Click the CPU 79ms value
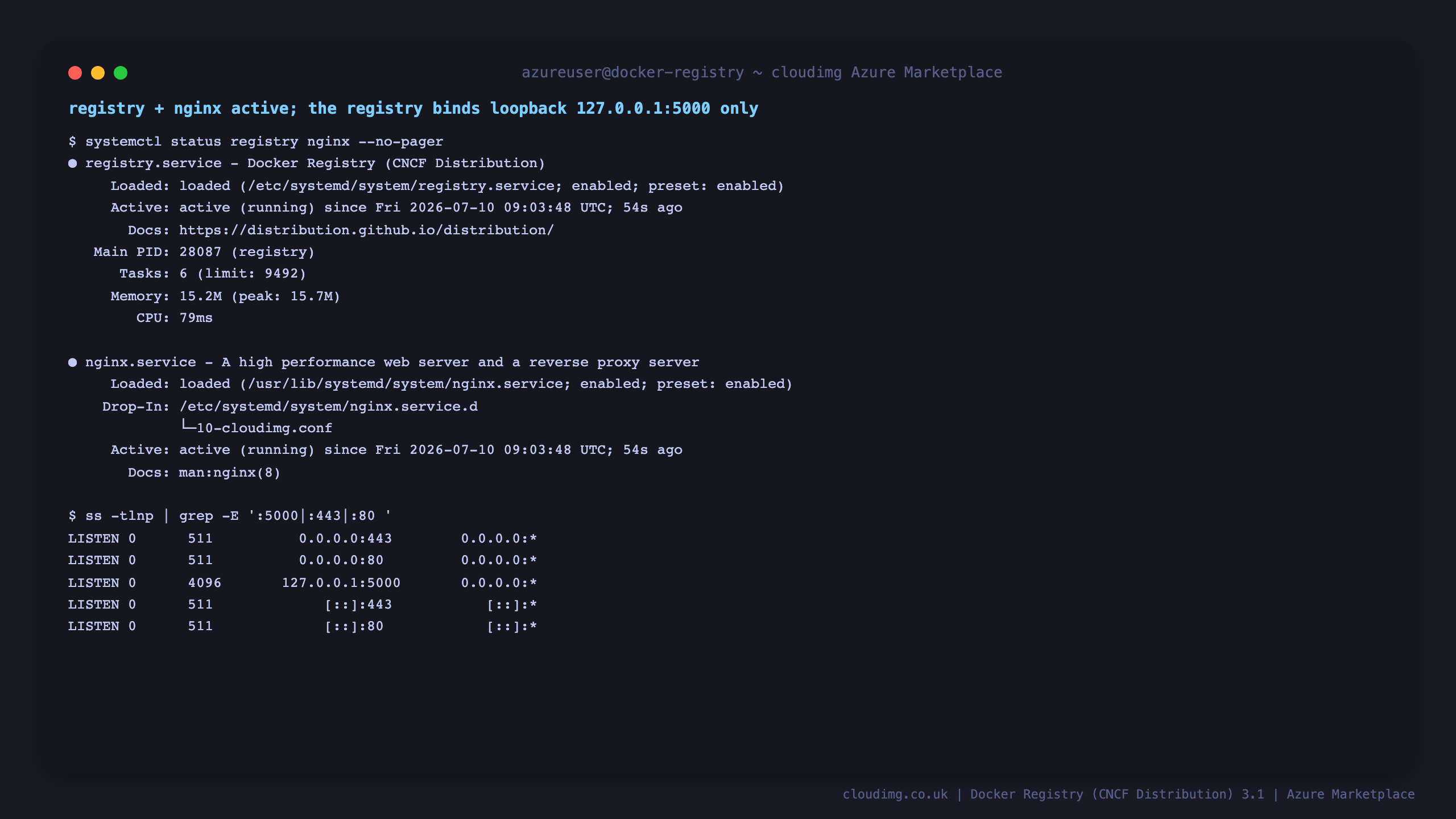 pyautogui.click(x=196, y=318)
